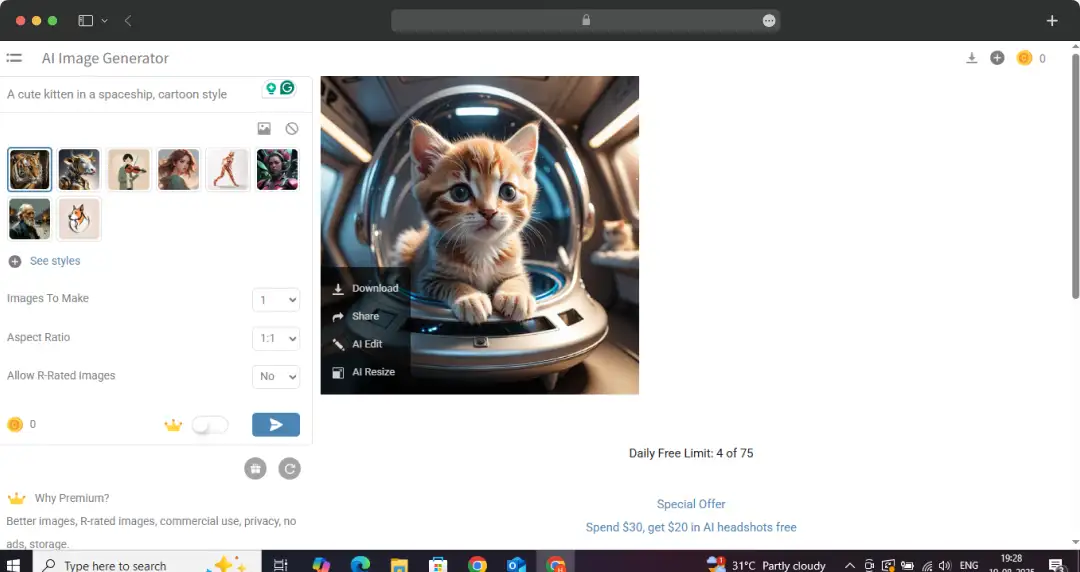Open Outlook from taskbar
The height and width of the screenshot is (572, 1080).
(516, 564)
